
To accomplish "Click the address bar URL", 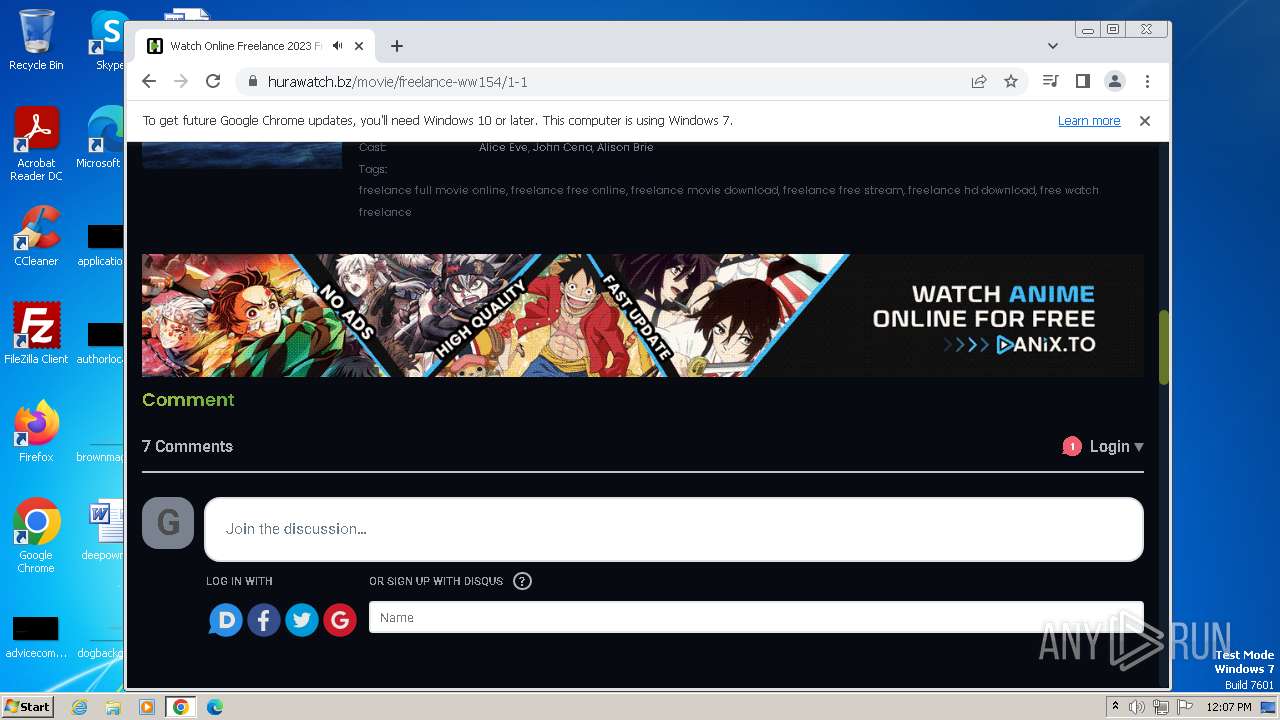I will [397, 82].
